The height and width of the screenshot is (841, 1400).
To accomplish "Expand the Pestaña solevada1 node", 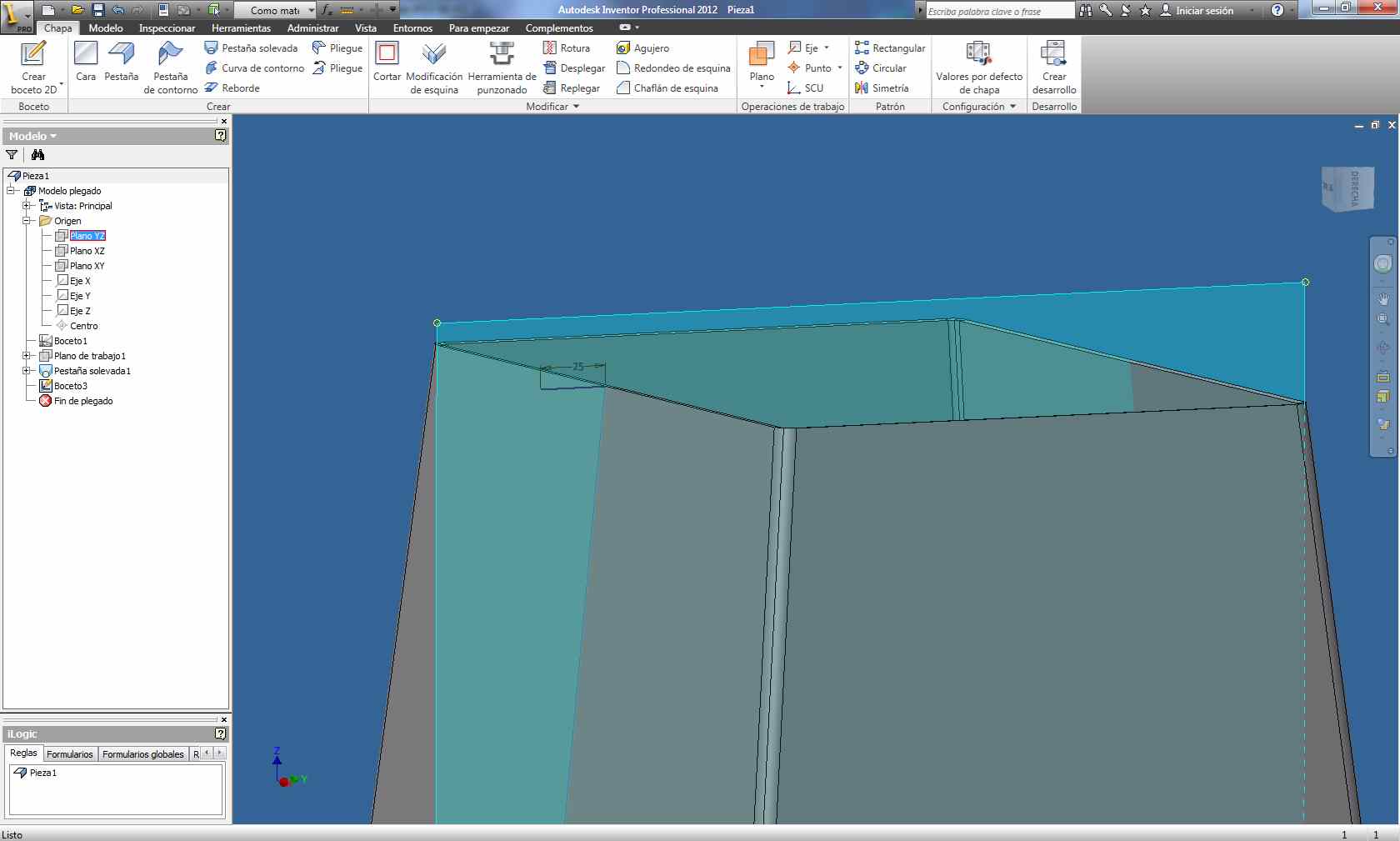I will click(x=27, y=371).
